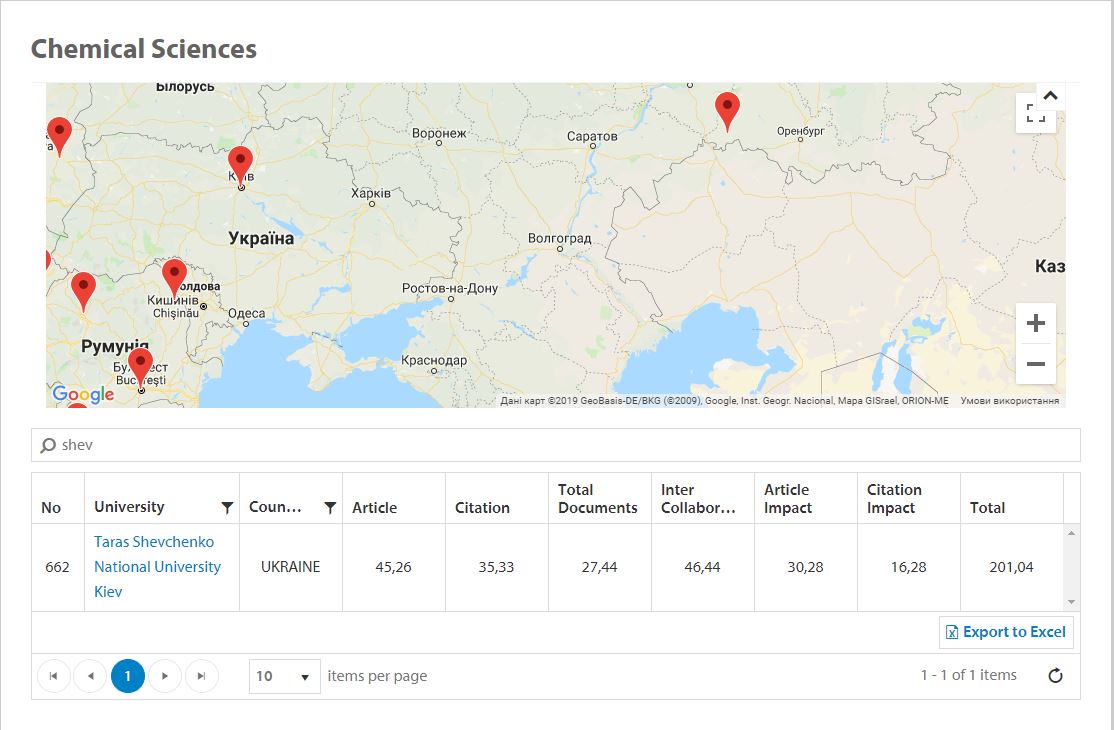Select the rank number 662 cell
This screenshot has width=1114, height=730.
(x=58, y=567)
